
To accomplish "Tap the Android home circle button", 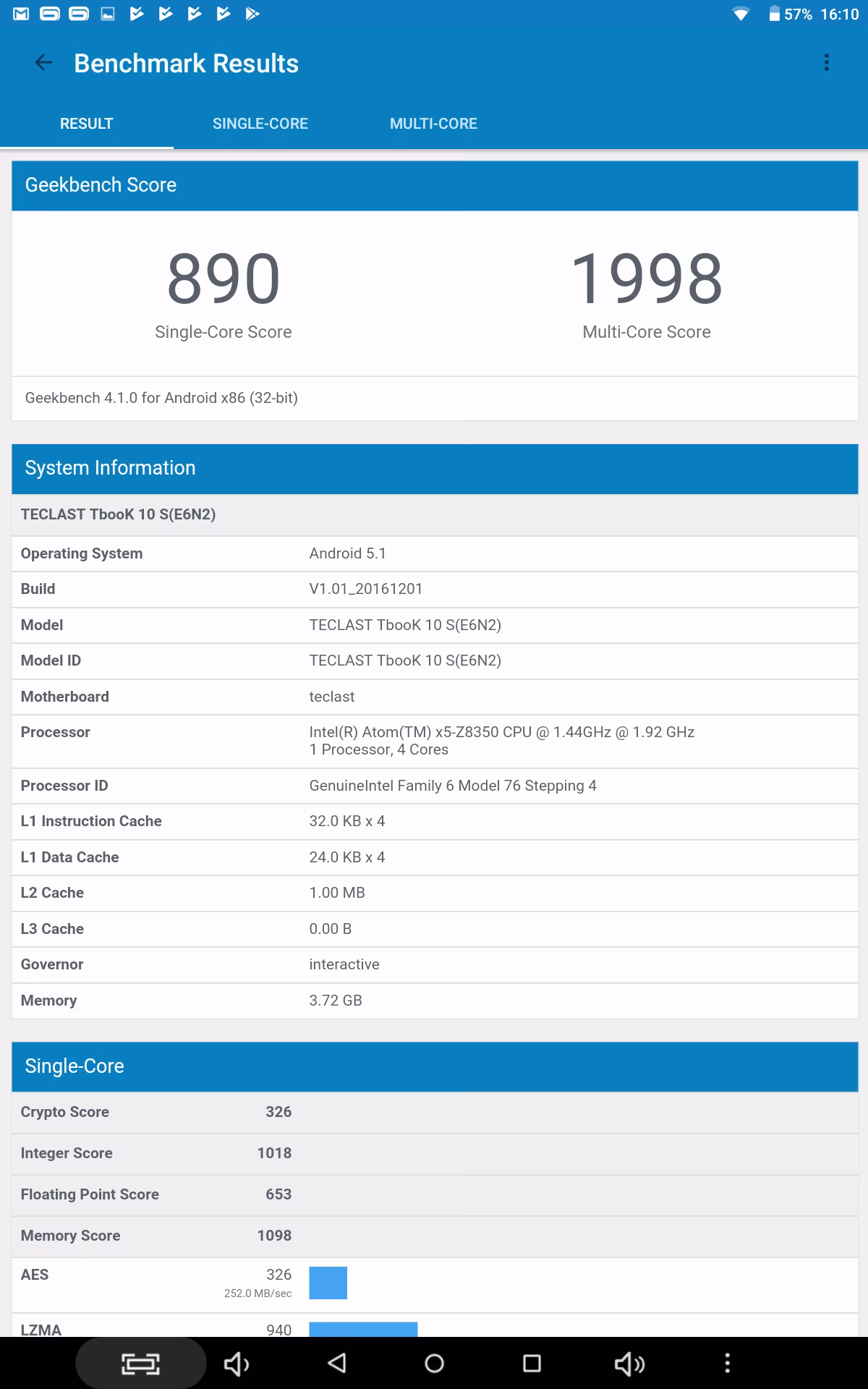I will [x=434, y=1364].
